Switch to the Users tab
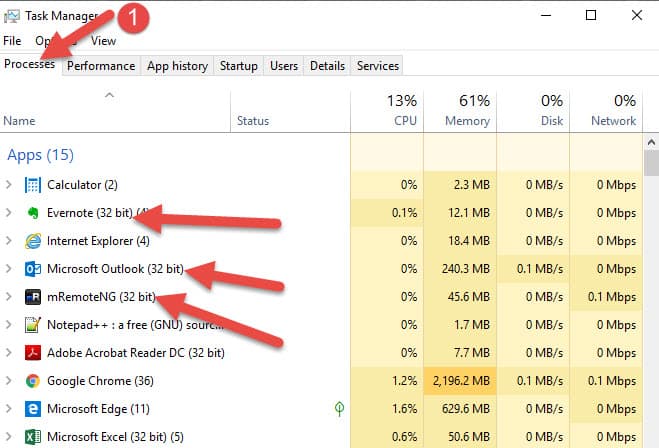The image size is (659, 448). (284, 66)
